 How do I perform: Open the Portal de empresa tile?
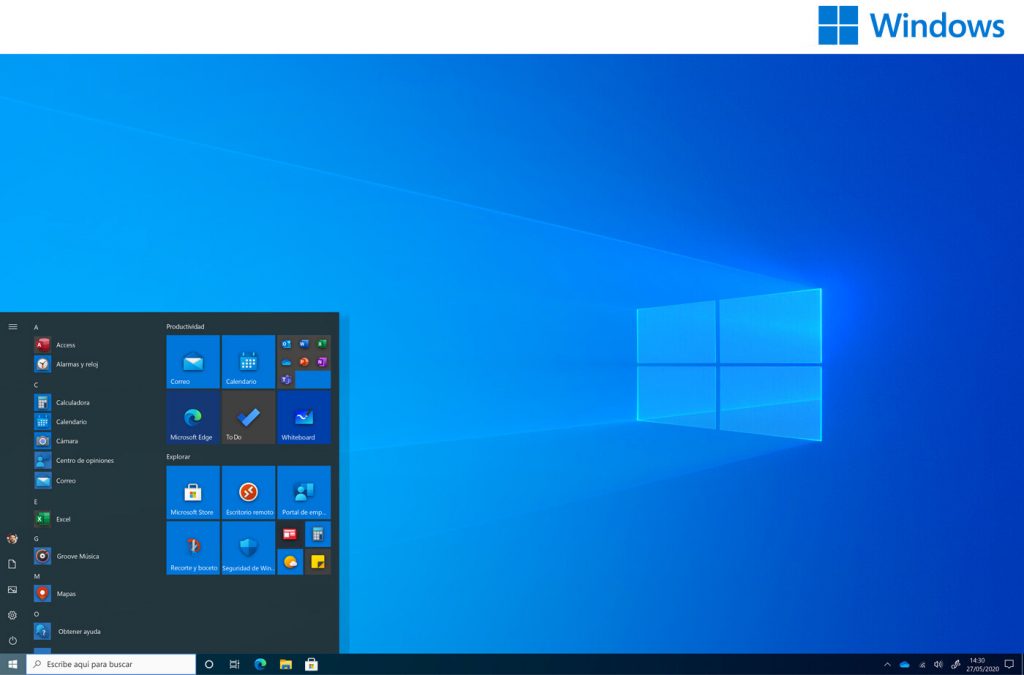304,492
